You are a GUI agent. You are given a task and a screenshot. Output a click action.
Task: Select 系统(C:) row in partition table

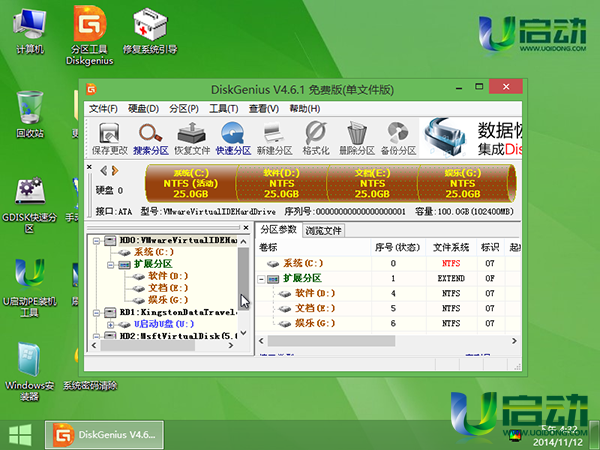[388, 264]
